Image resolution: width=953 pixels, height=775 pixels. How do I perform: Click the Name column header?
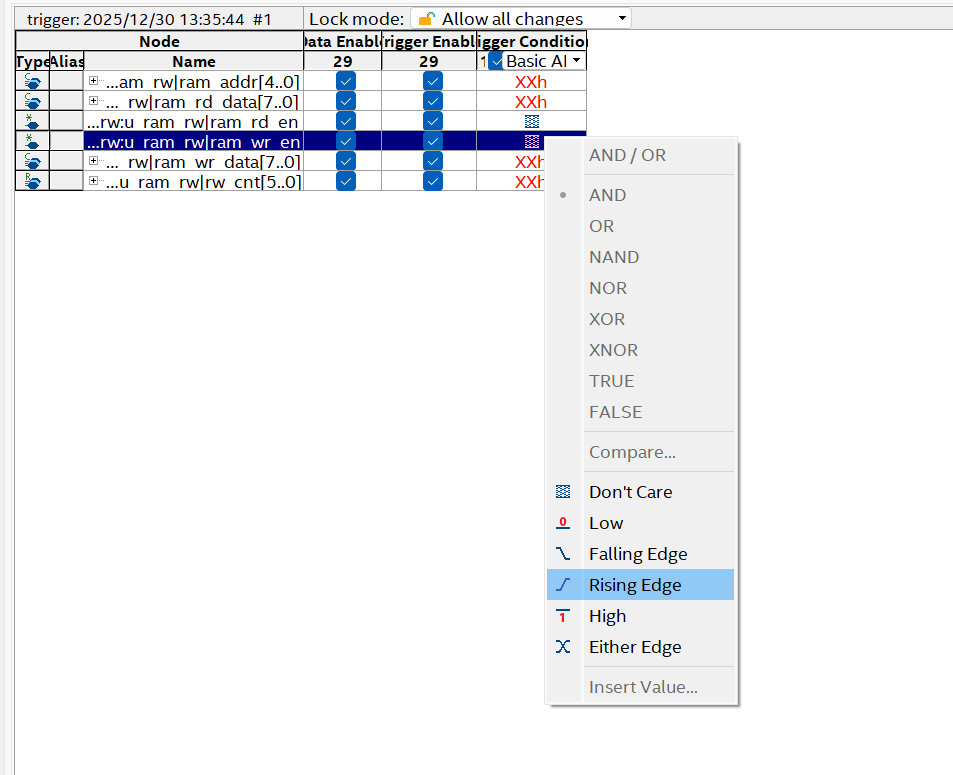tap(193, 61)
